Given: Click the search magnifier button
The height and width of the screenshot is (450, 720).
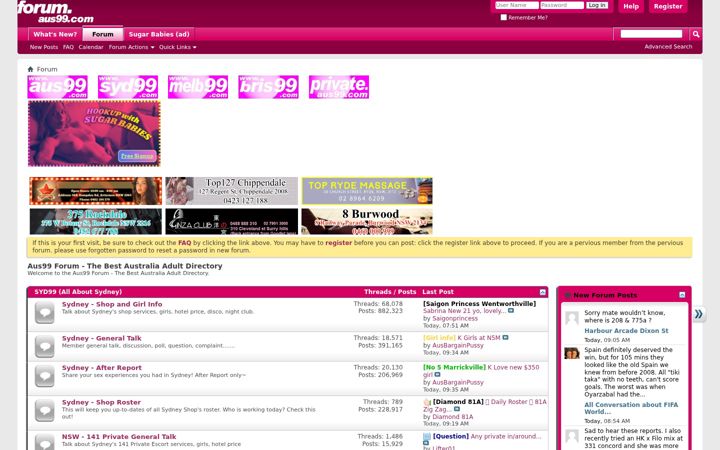Looking at the screenshot, I should pos(696,34).
